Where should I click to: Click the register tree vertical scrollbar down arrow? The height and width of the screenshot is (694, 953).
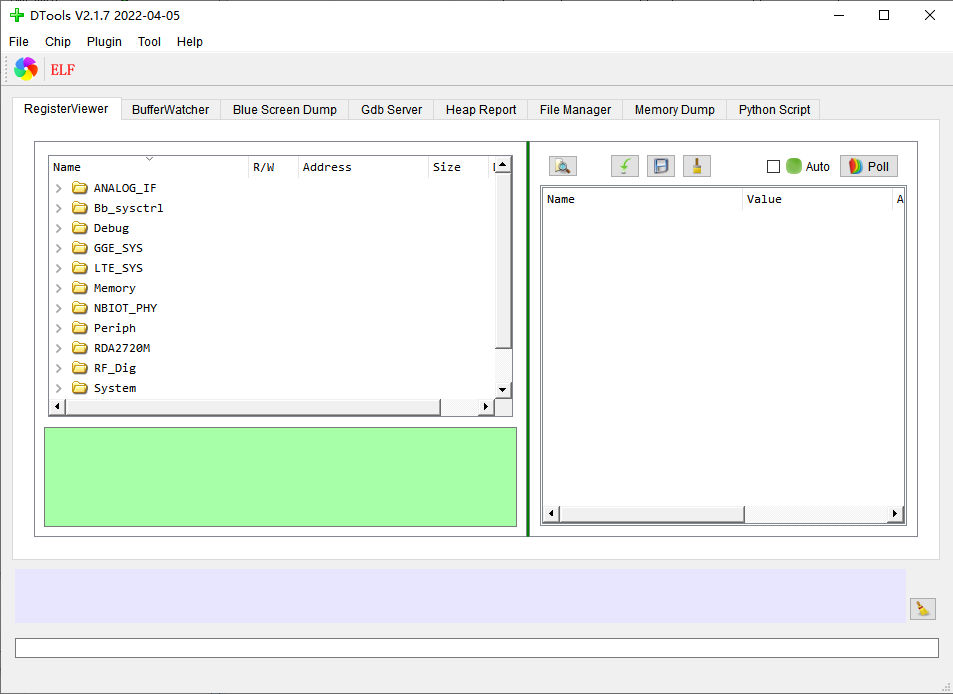(x=504, y=389)
